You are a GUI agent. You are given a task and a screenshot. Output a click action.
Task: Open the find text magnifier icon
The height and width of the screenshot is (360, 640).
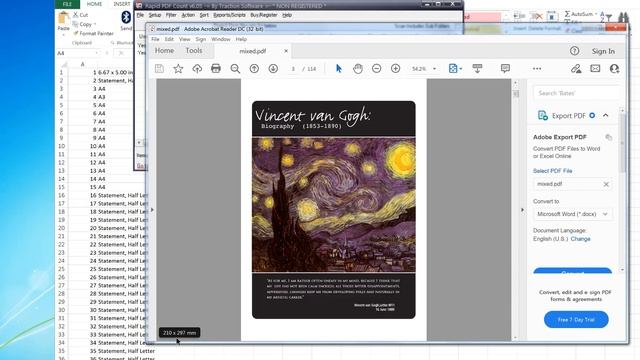tap(235, 69)
